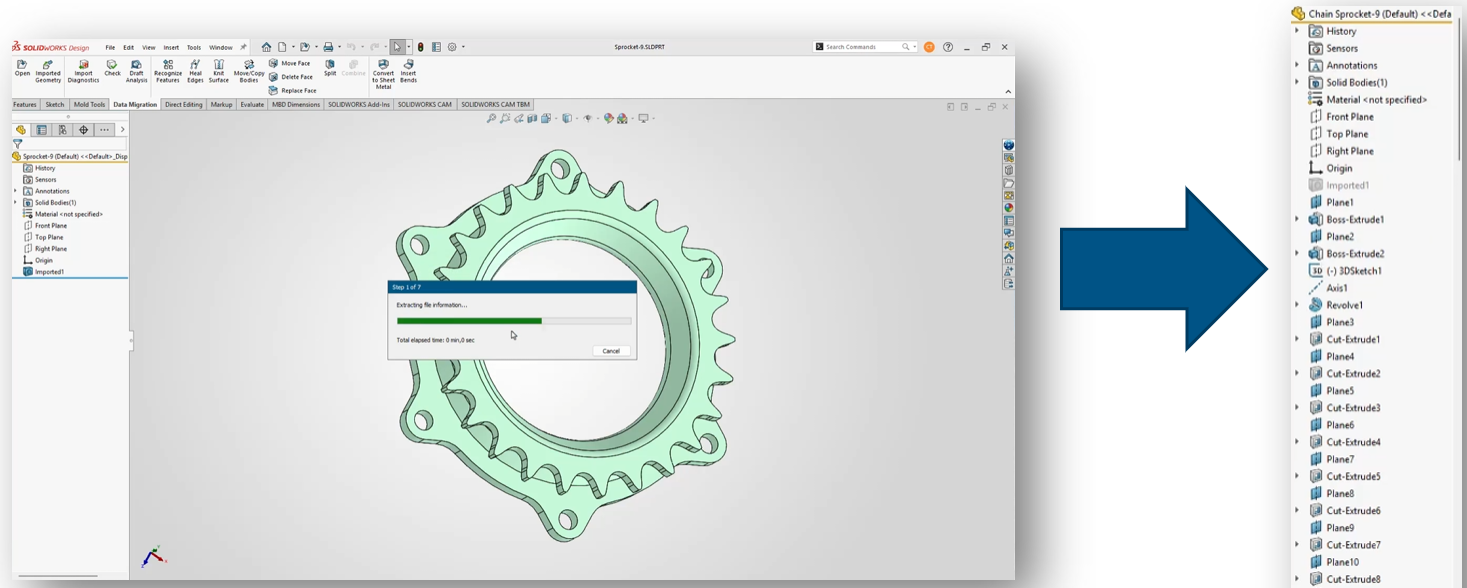Open the Tools menu
This screenshot has height=588, width=1467.
point(194,47)
